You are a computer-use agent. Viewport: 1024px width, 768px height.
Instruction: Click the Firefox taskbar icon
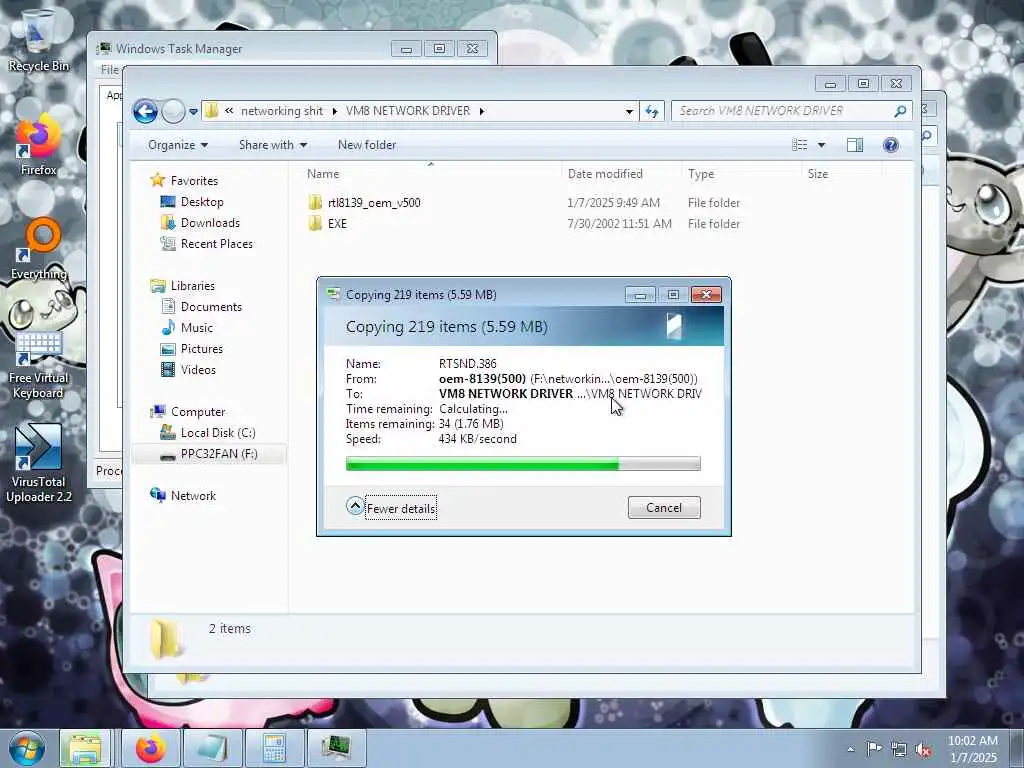point(150,748)
